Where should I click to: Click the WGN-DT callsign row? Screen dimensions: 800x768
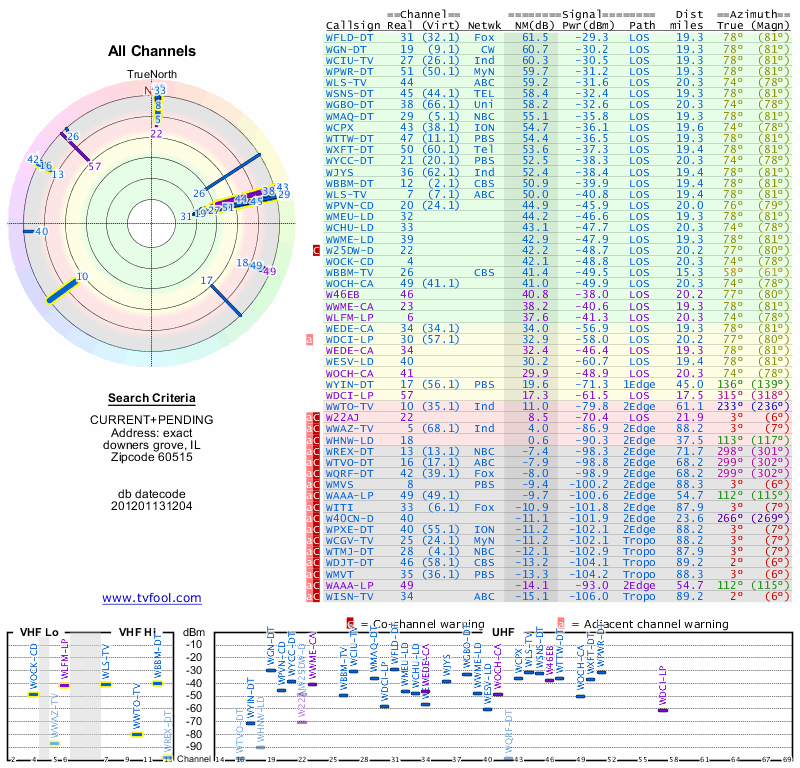(346, 49)
